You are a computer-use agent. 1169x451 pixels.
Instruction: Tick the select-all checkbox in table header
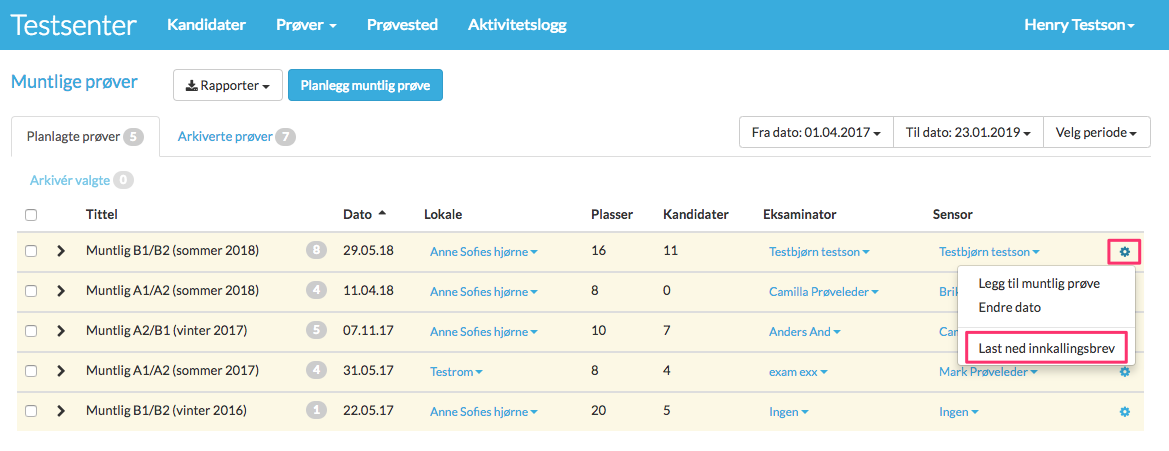click(31, 215)
